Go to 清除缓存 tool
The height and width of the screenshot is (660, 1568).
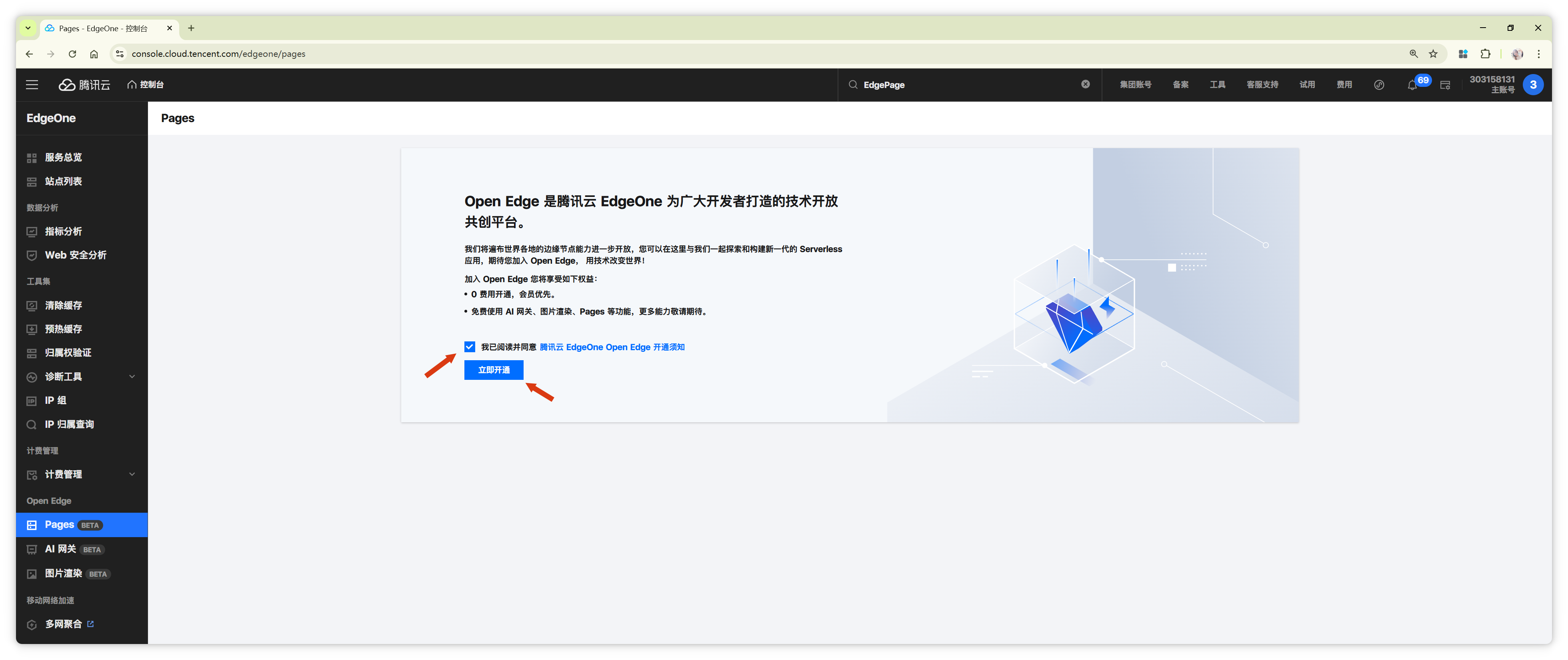click(63, 306)
